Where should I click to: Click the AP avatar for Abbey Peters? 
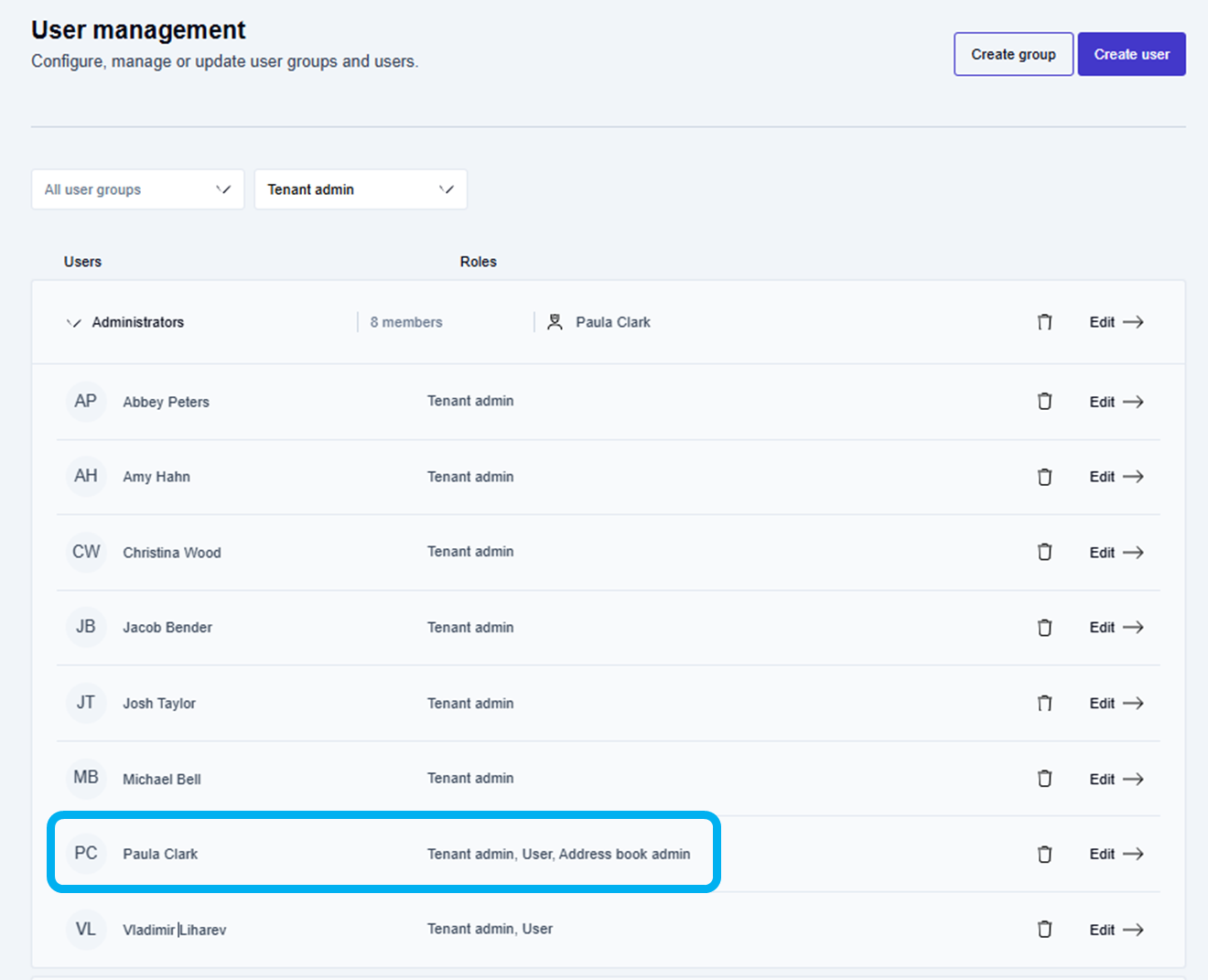click(x=86, y=401)
